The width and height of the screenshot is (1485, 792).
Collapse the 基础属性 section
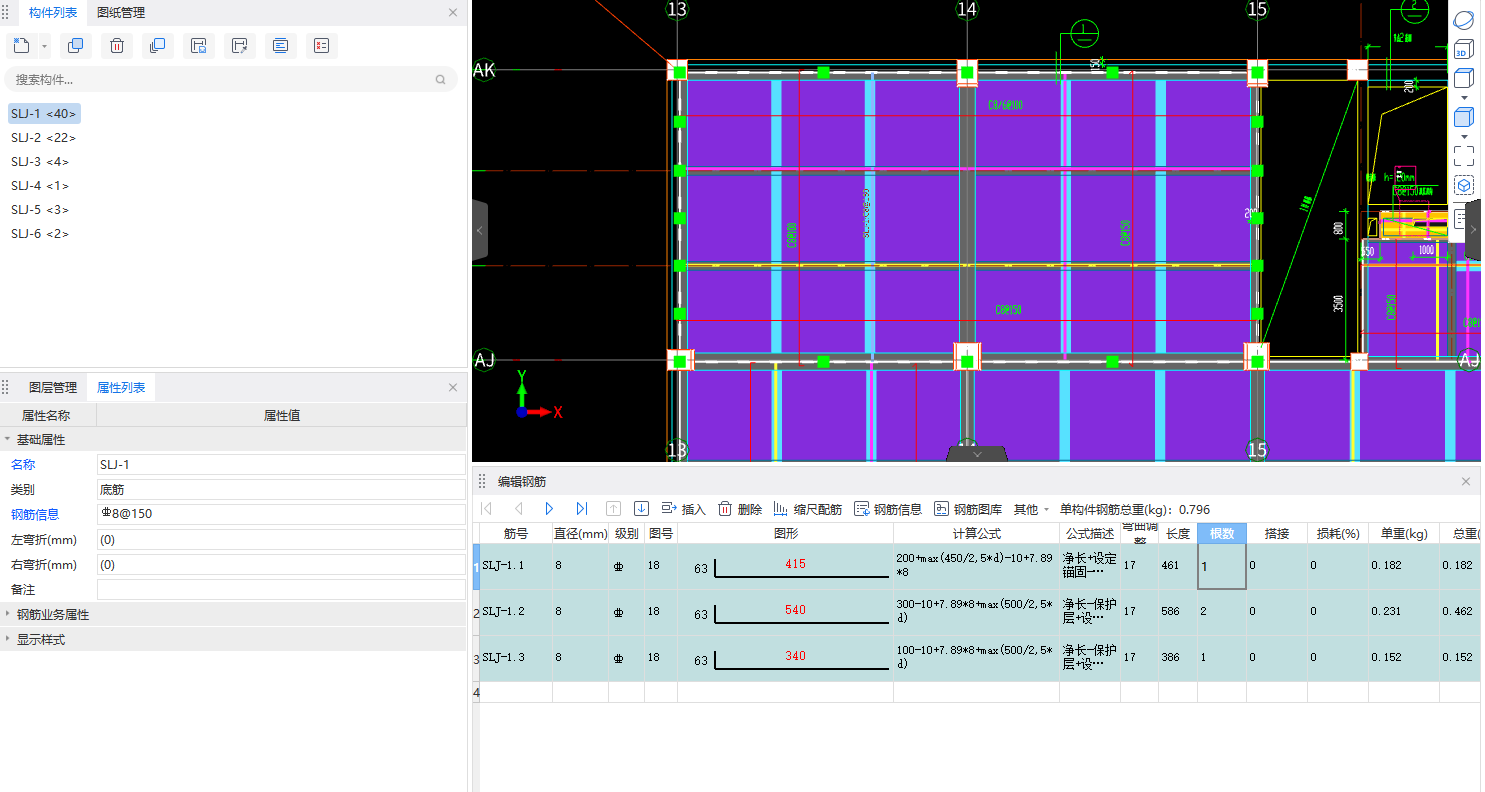point(8,439)
